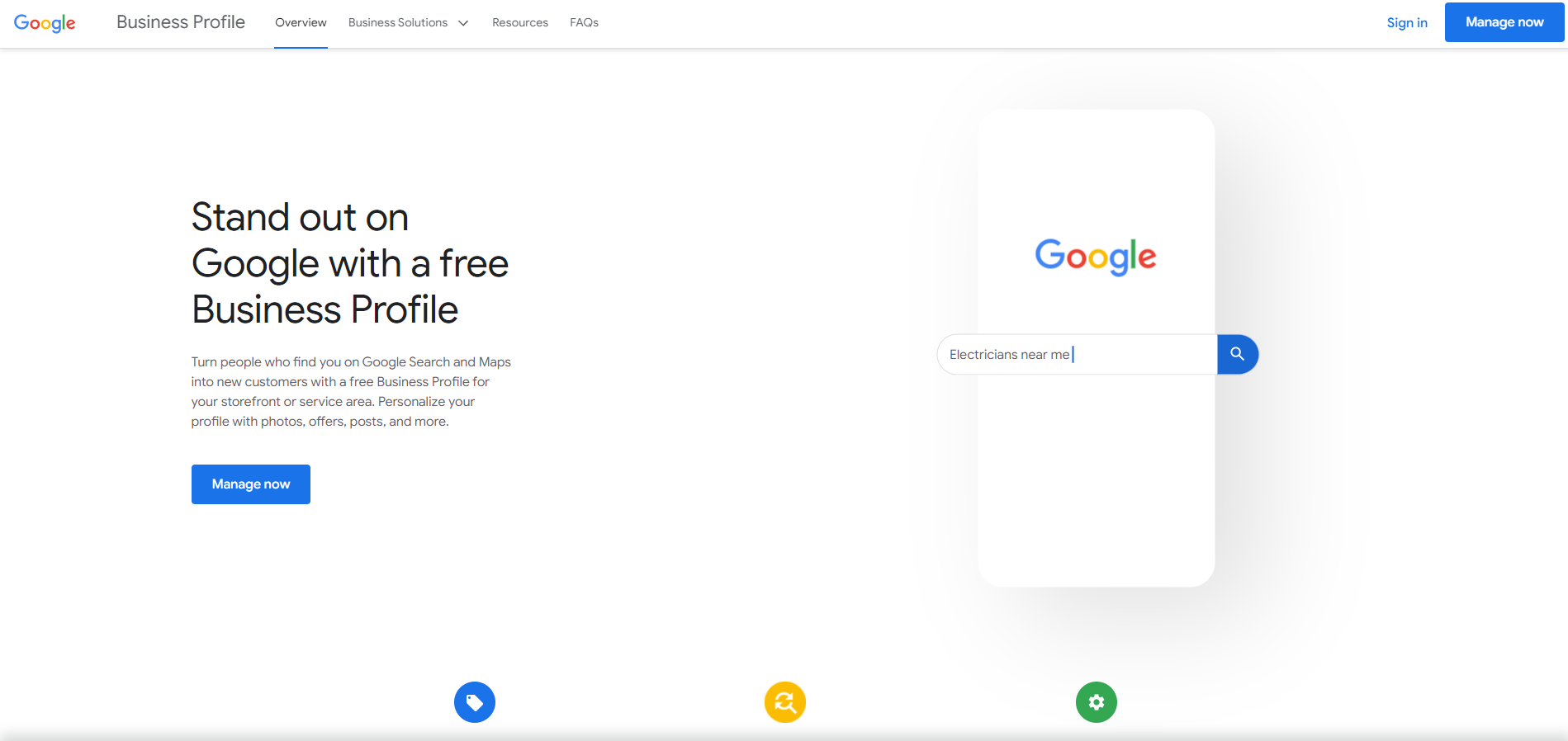Click the Google logo in header
The height and width of the screenshot is (741, 1568).
pos(45,23)
